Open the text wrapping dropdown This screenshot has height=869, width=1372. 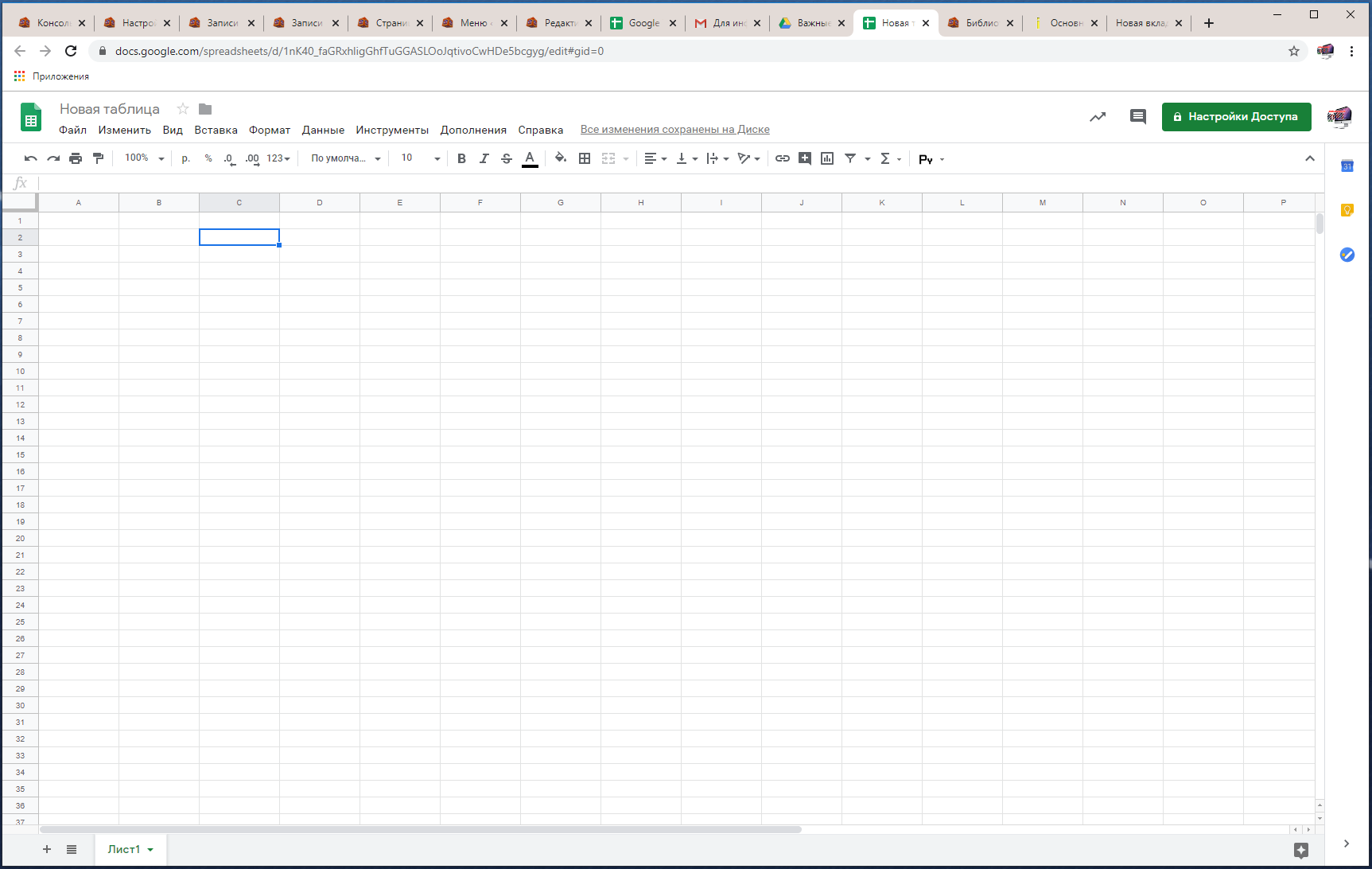pyautogui.click(x=717, y=158)
